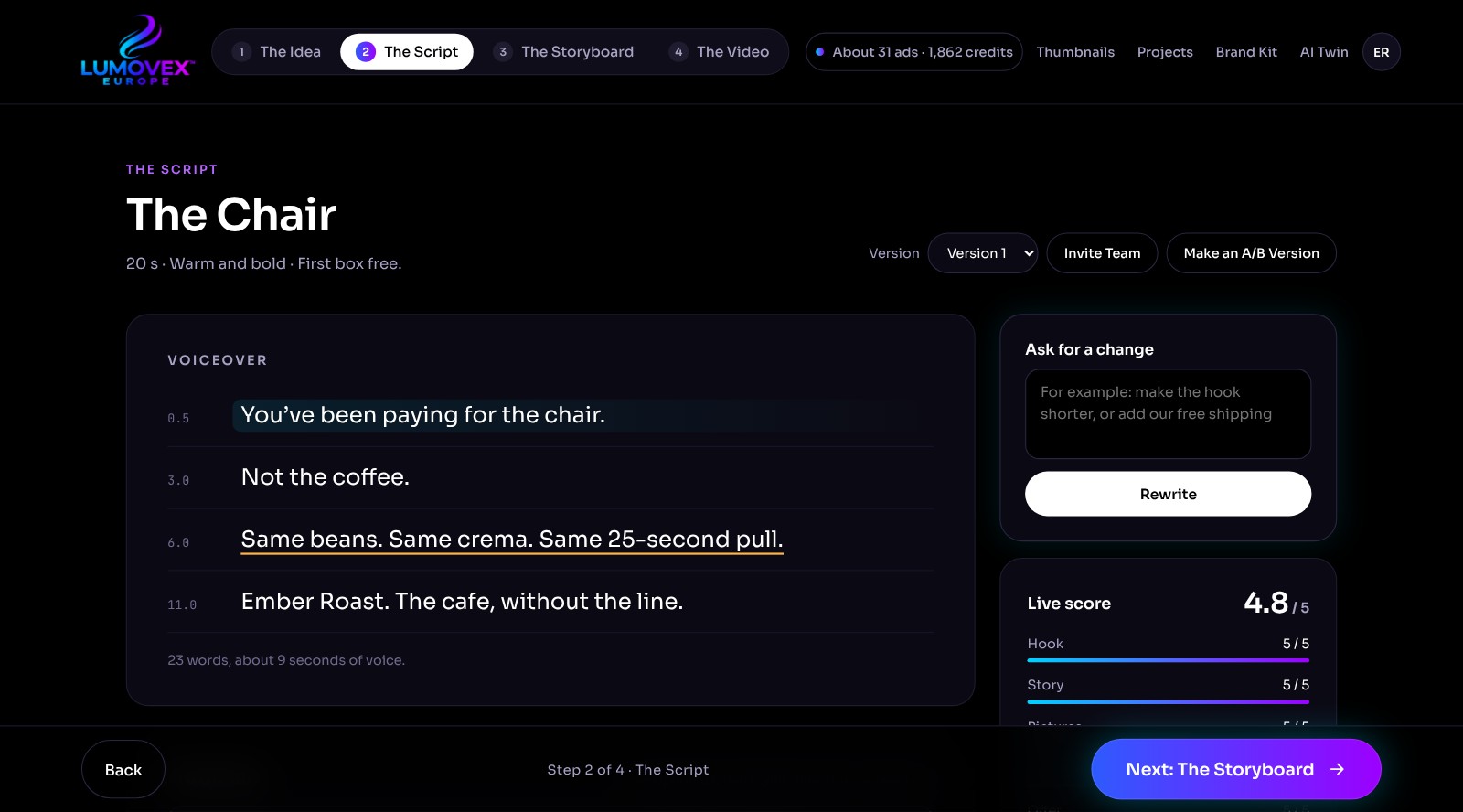Click the 11.0 timestamp marker
1463x812 pixels.
pos(182,604)
